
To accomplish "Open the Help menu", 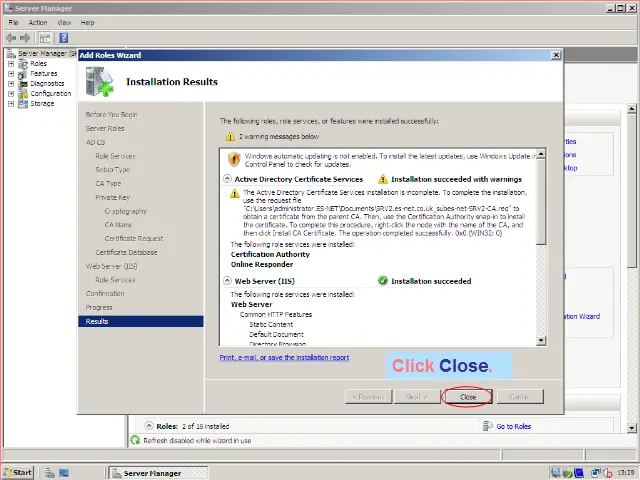I will point(87,23).
